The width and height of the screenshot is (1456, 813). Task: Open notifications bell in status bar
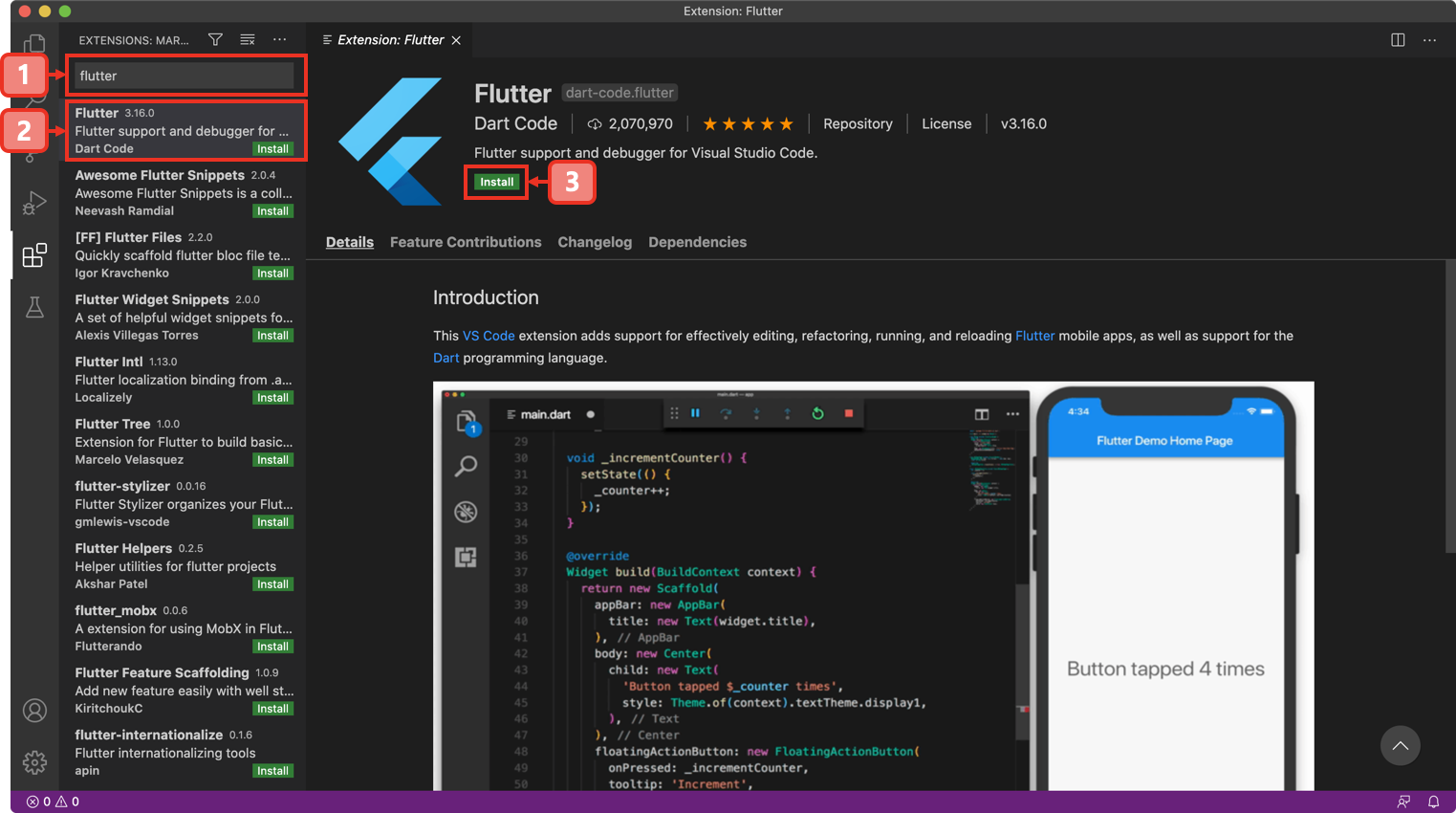point(1433,802)
